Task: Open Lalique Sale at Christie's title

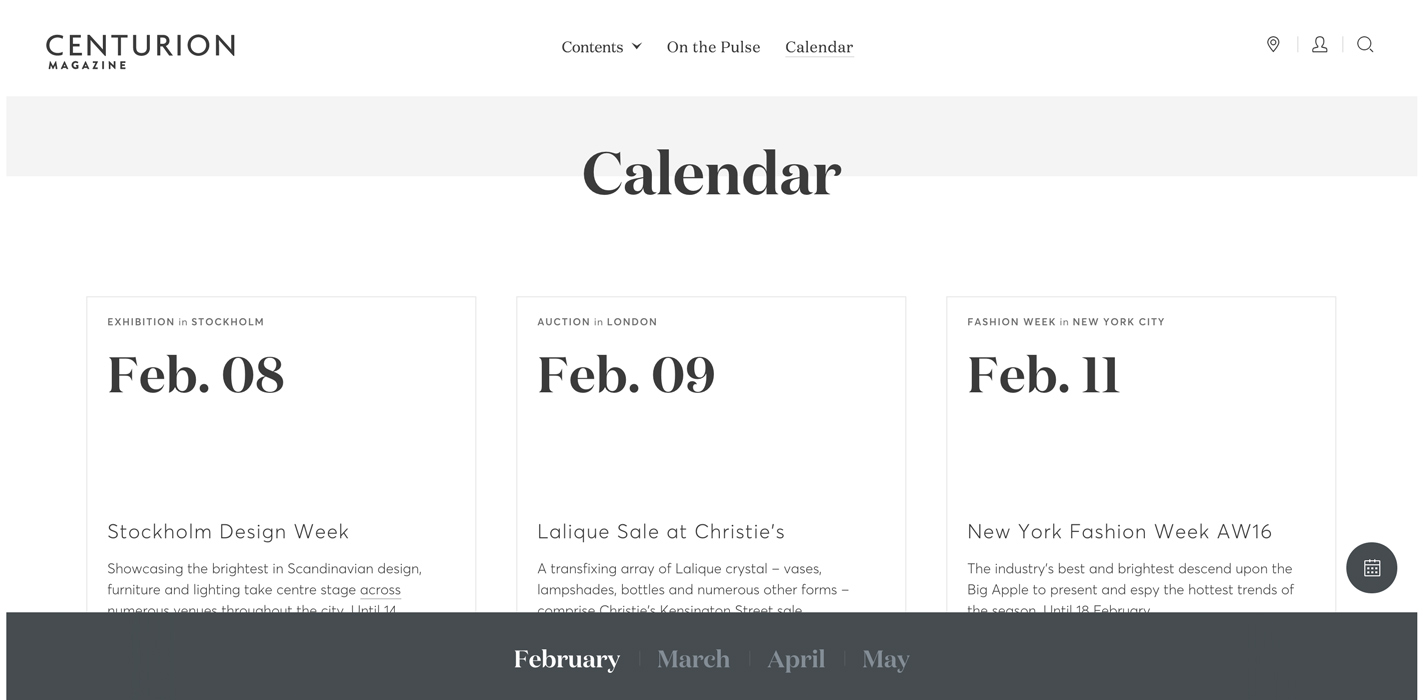Action: tap(661, 531)
